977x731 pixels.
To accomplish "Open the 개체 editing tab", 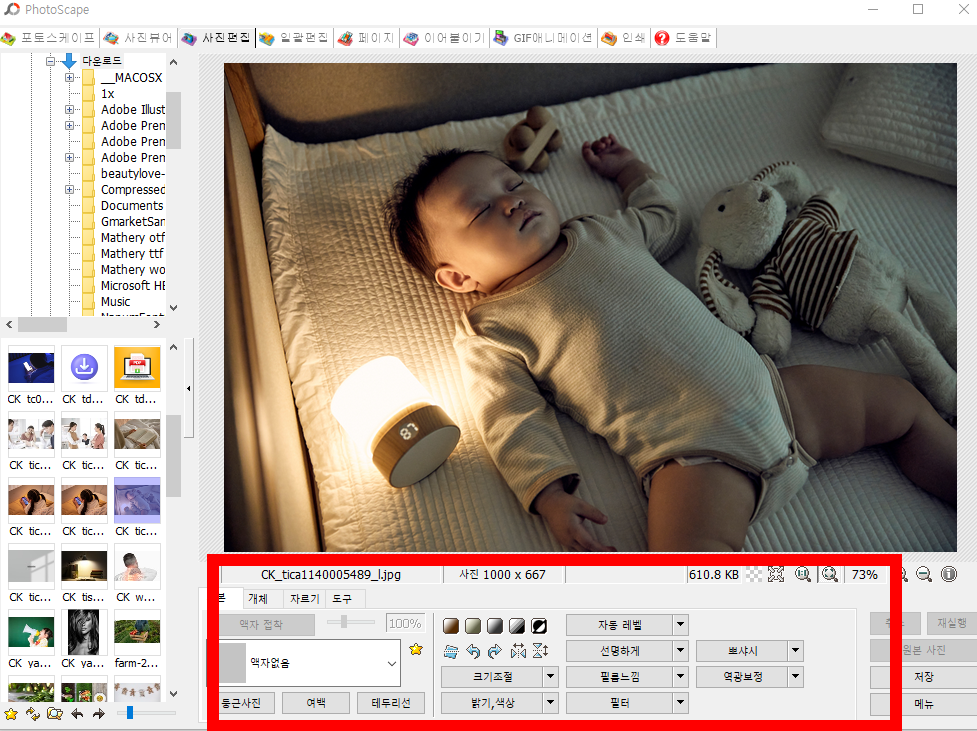I will (258, 599).
